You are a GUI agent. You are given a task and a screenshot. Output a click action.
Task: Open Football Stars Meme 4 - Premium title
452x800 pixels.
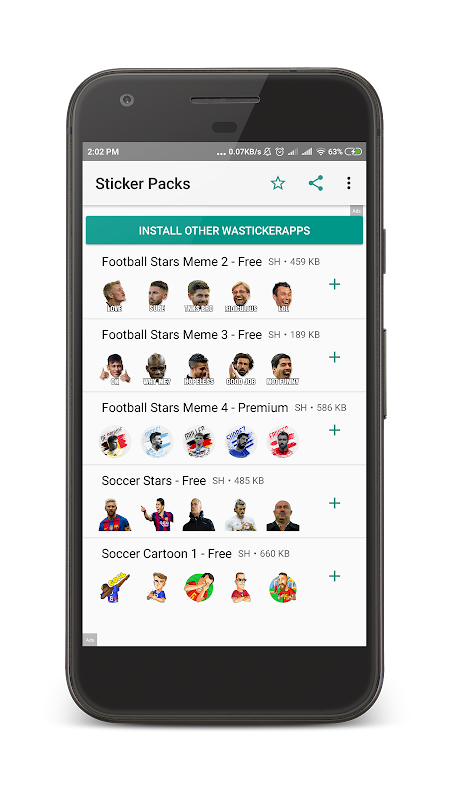[x=195, y=408]
